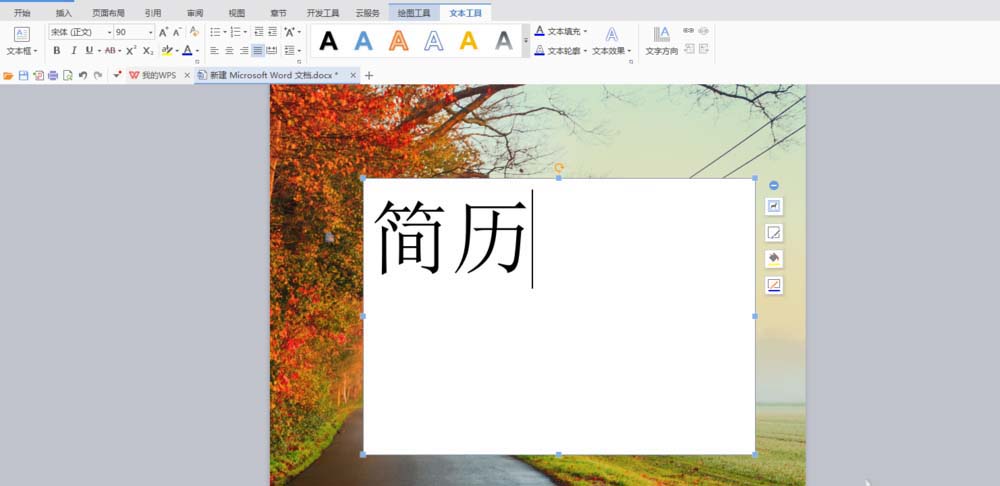Decrease paragraph indent
This screenshot has height=486, width=1000.
click(258, 32)
